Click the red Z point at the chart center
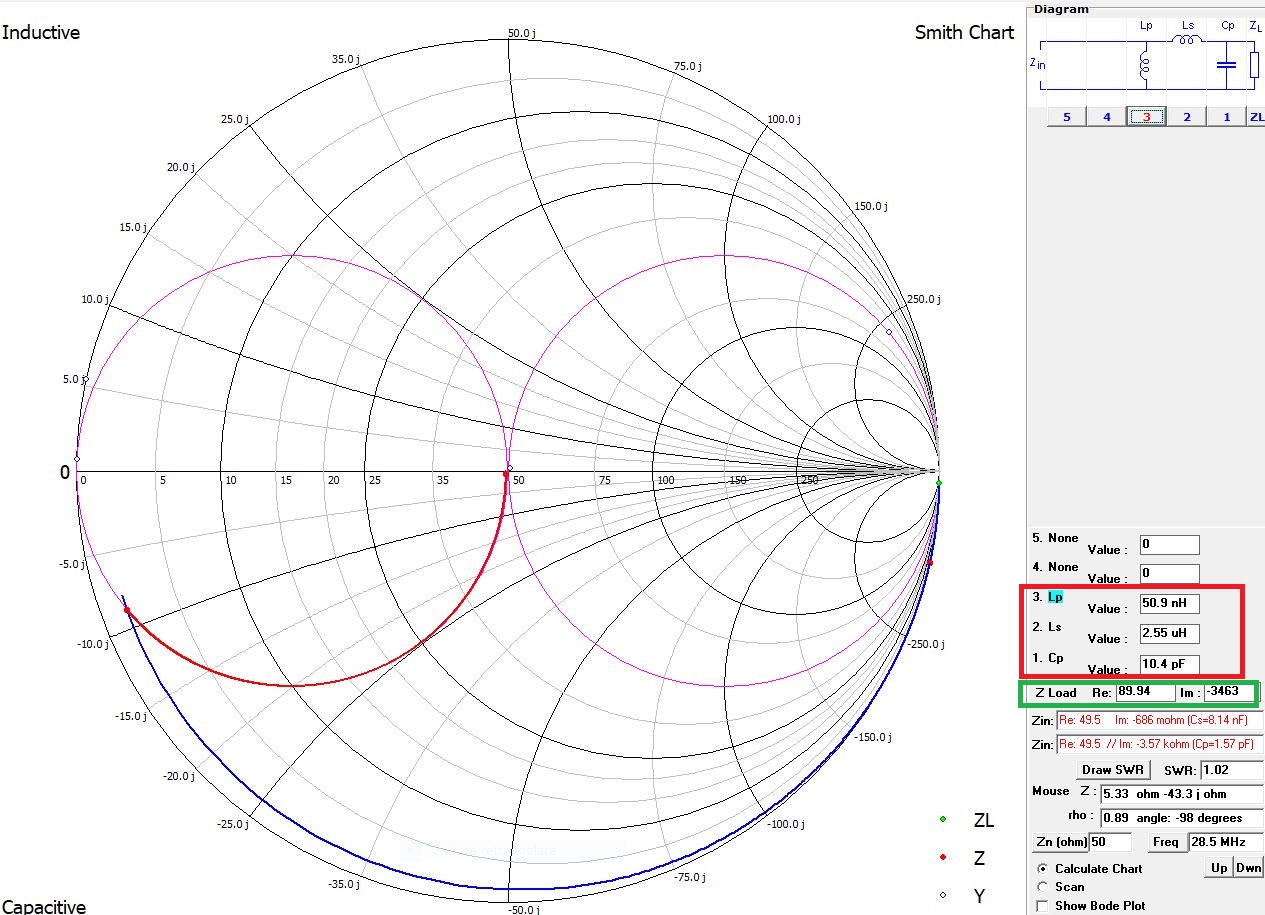This screenshot has width=1265, height=915. [x=506, y=474]
